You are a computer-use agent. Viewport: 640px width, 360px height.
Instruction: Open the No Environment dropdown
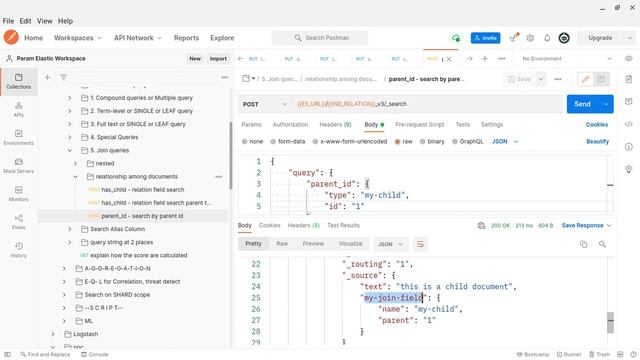(x=567, y=59)
